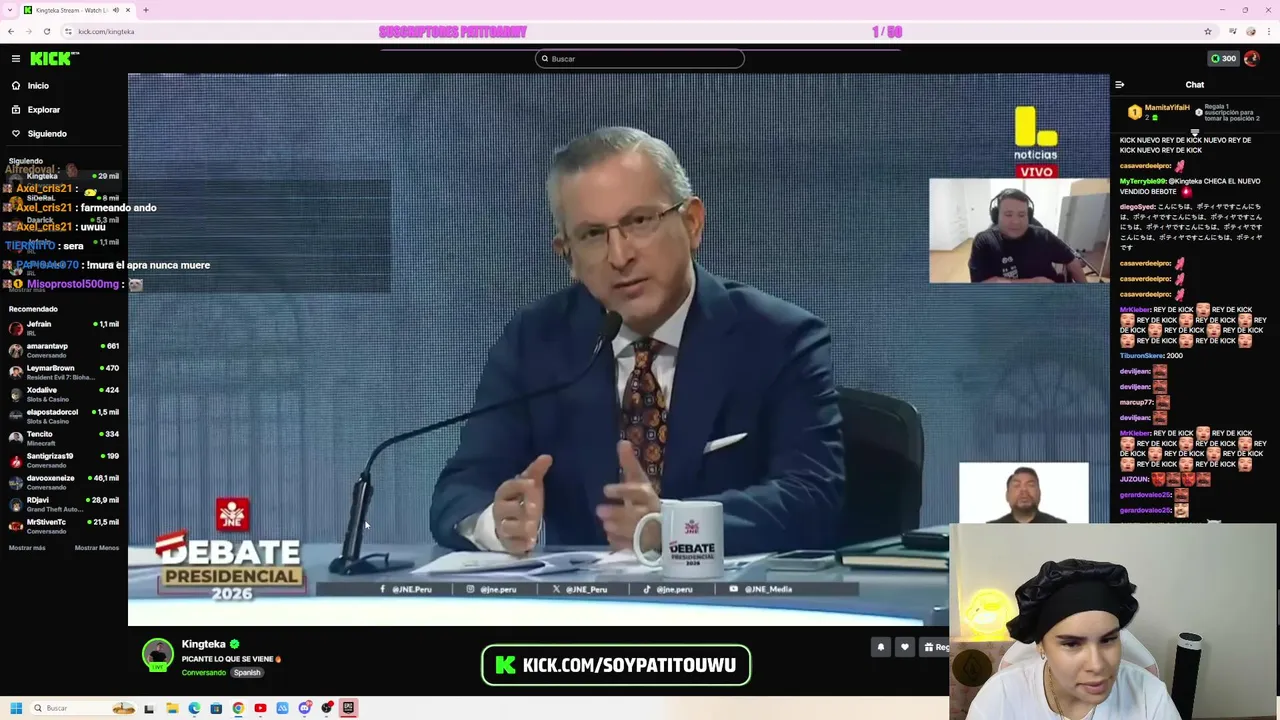Viewport: 1280px width, 720px height.
Task: Click the Kingteka channel name
Action: click(204, 645)
